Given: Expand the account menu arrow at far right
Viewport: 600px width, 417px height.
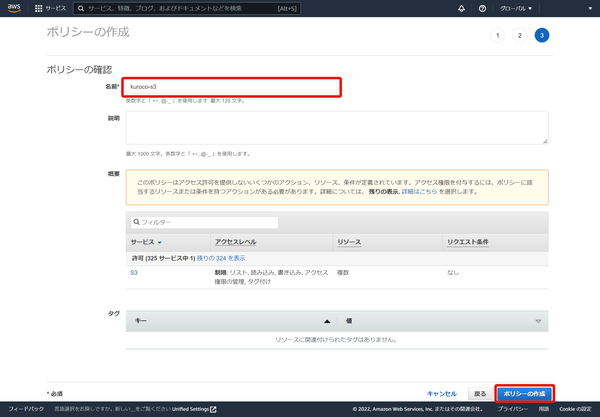Looking at the screenshot, I should click(590, 8).
